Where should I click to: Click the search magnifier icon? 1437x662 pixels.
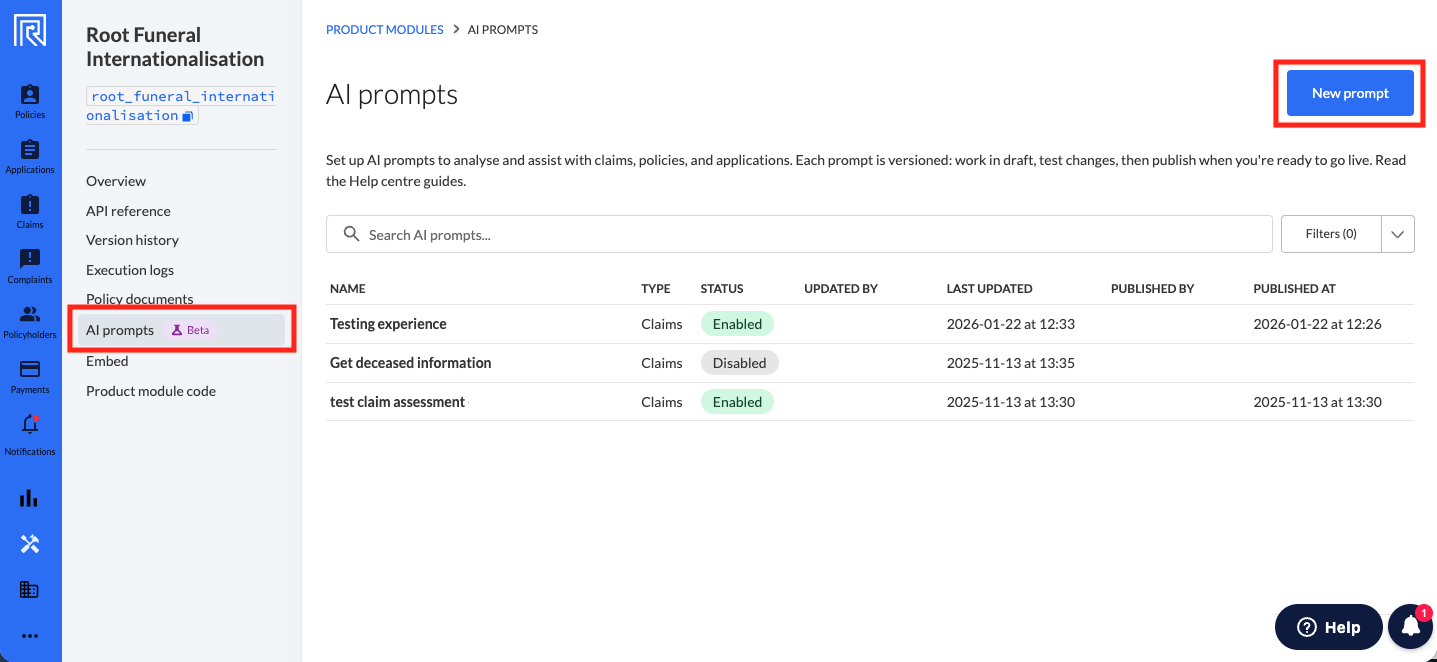[351, 234]
